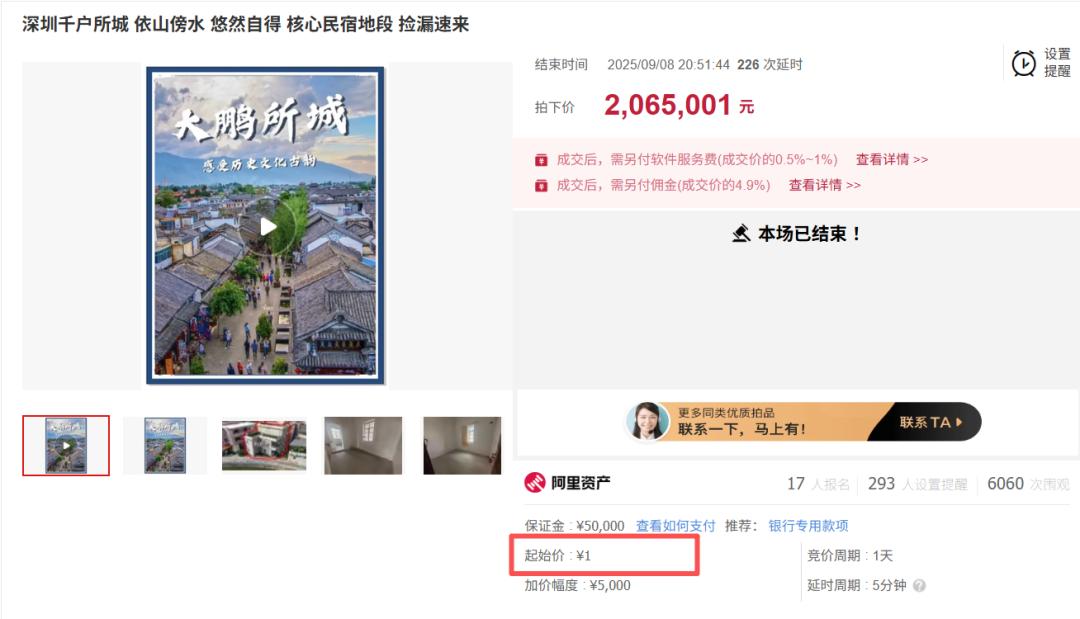
Task: Click the agent avatar in the banner
Action: [647, 421]
